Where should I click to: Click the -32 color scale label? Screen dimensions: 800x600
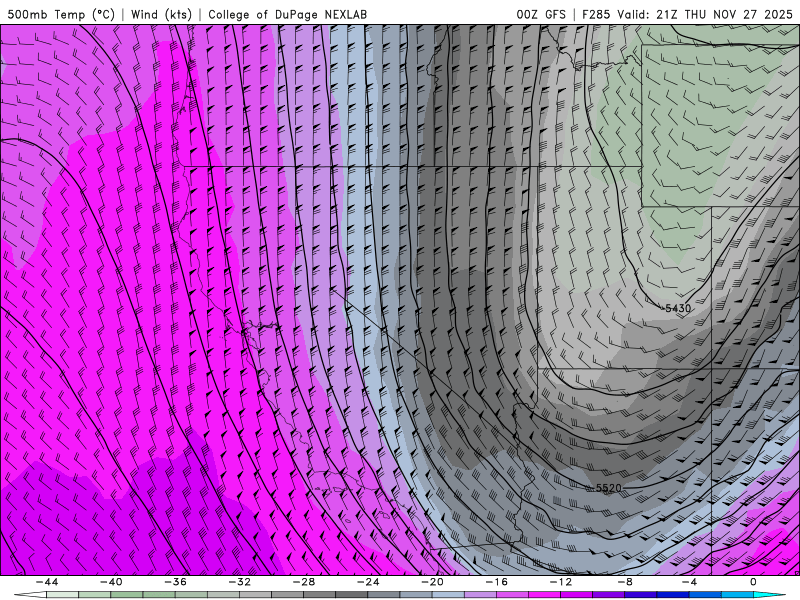[240, 582]
